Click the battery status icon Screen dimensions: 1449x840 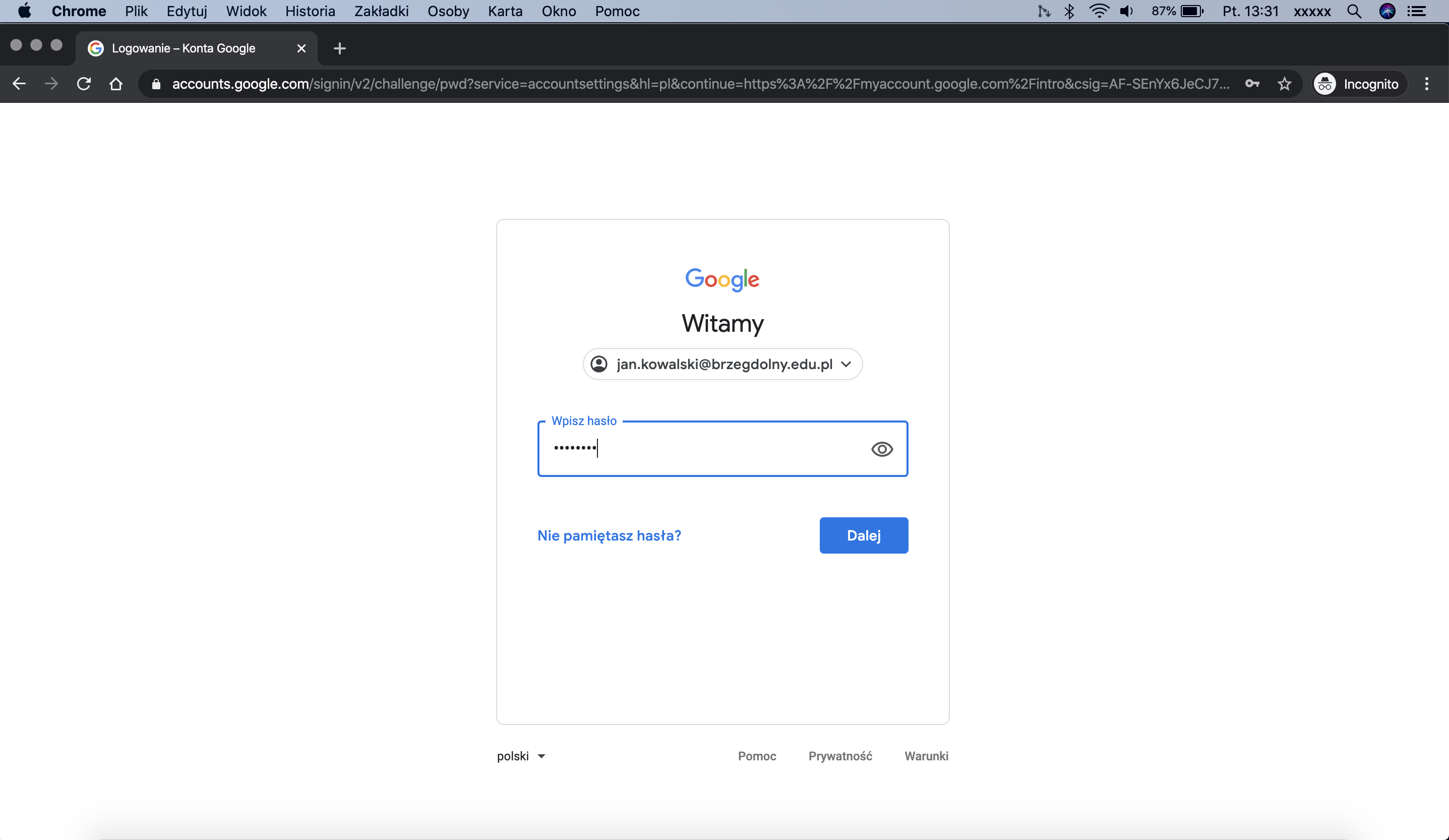point(1191,11)
